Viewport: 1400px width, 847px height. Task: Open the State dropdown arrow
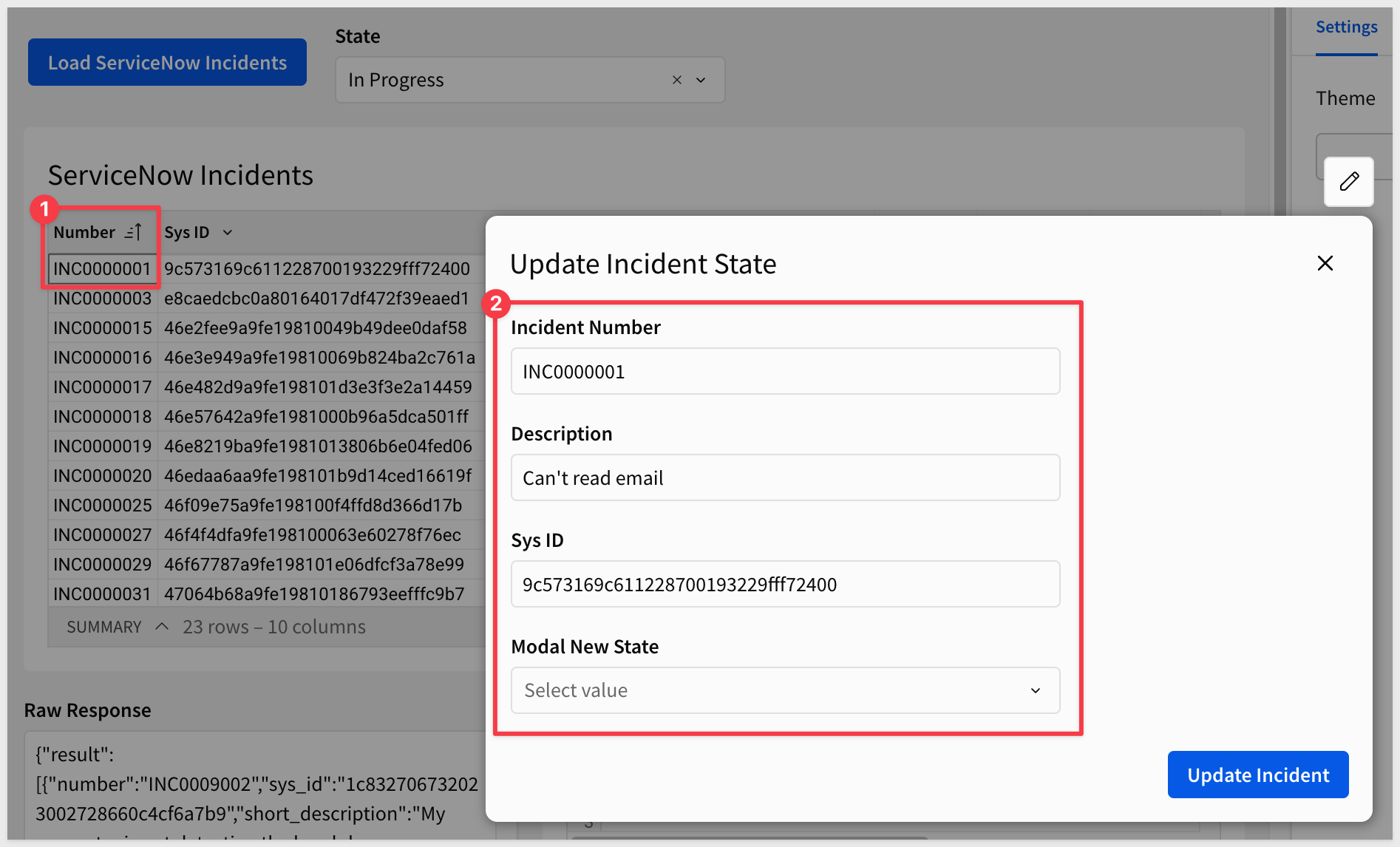pyautogui.click(x=701, y=80)
